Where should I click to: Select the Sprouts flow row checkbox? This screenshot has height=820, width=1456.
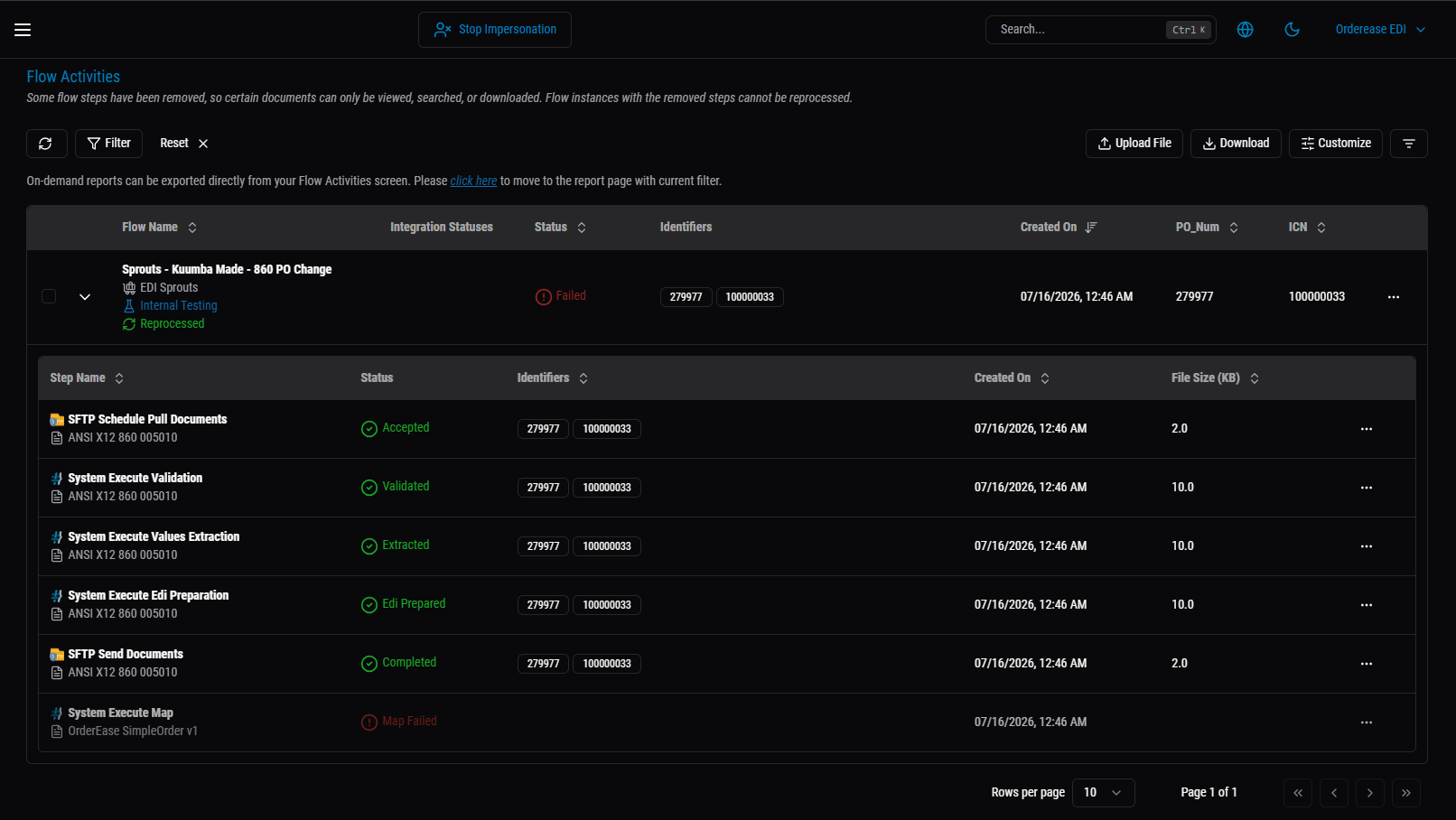49,296
